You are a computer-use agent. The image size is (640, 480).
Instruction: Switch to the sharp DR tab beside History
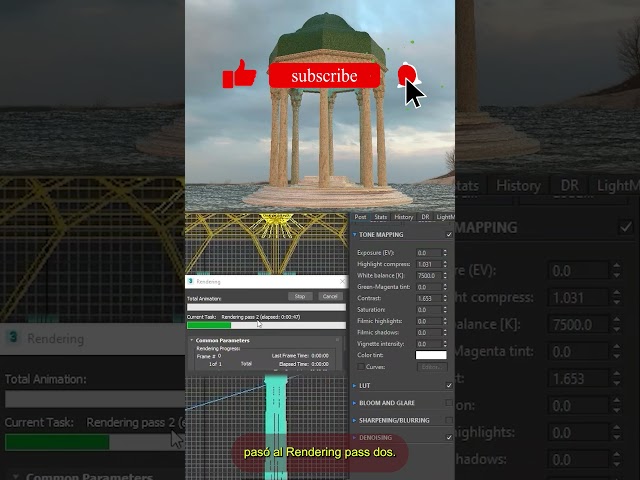coord(425,217)
